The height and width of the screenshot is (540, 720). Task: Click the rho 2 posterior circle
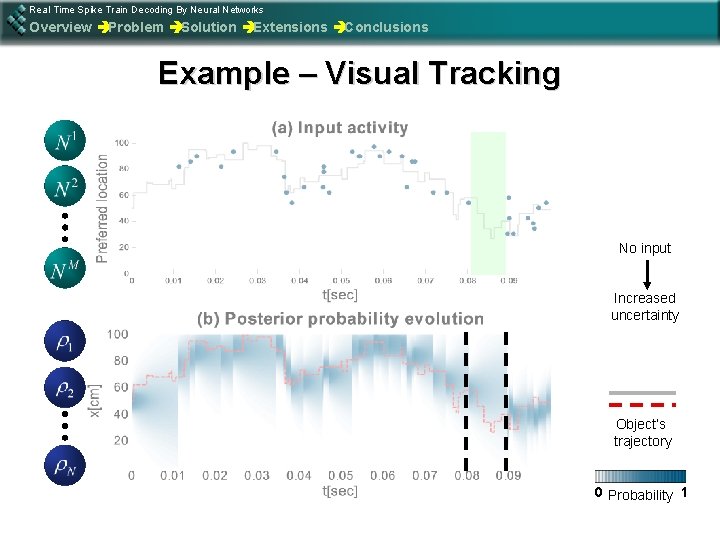(x=65, y=388)
